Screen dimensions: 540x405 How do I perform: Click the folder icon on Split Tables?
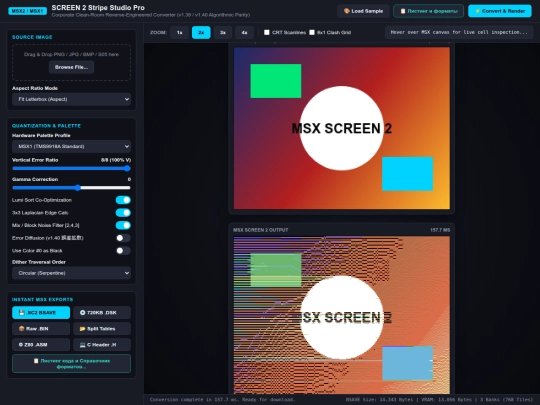point(82,329)
